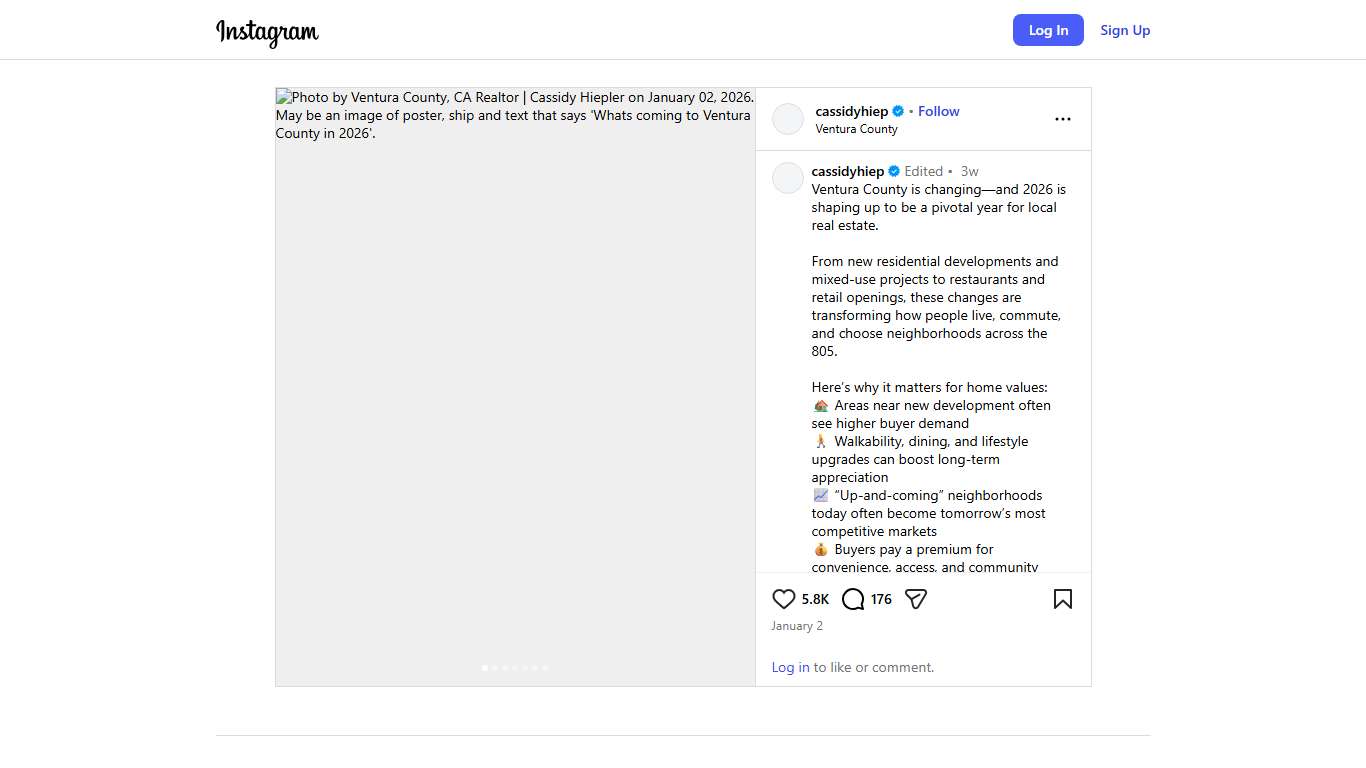
Task: Open Ventura County location link
Action: [x=856, y=129]
